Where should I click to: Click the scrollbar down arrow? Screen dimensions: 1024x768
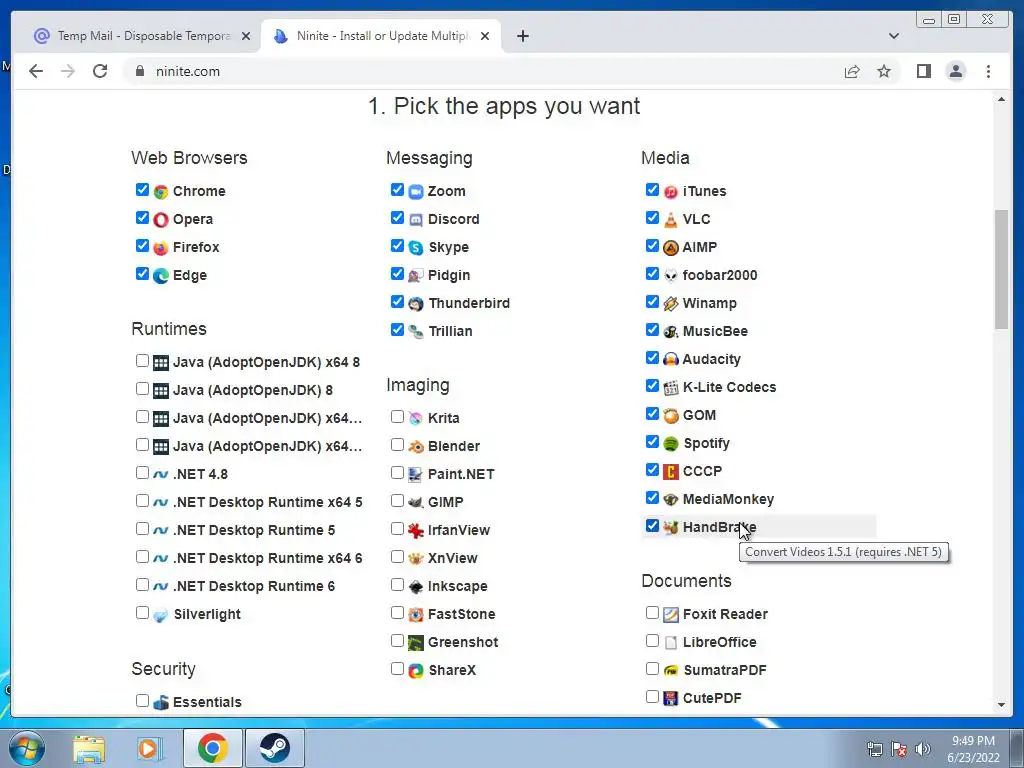click(1001, 705)
